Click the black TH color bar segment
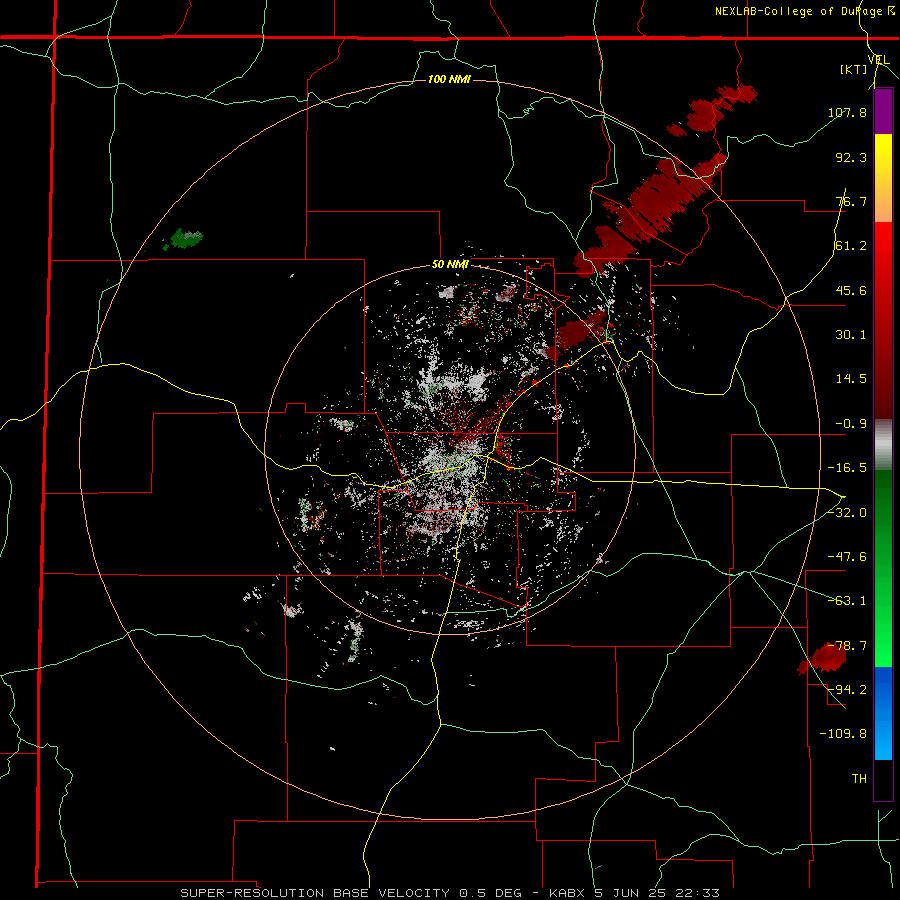The height and width of the screenshot is (900, 900). click(x=883, y=780)
